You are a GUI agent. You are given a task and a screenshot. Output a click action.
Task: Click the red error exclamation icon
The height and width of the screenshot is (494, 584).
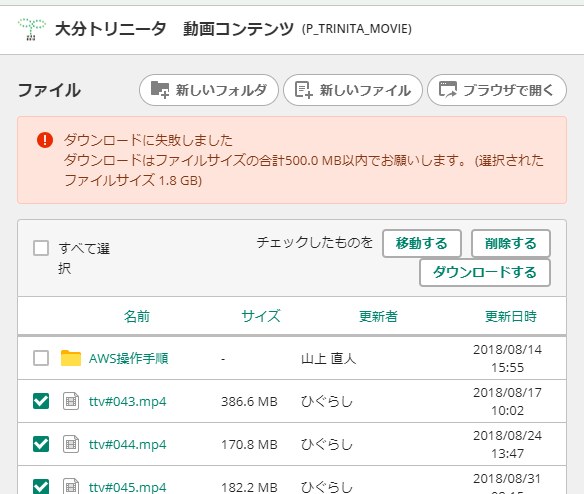pyautogui.click(x=45, y=140)
